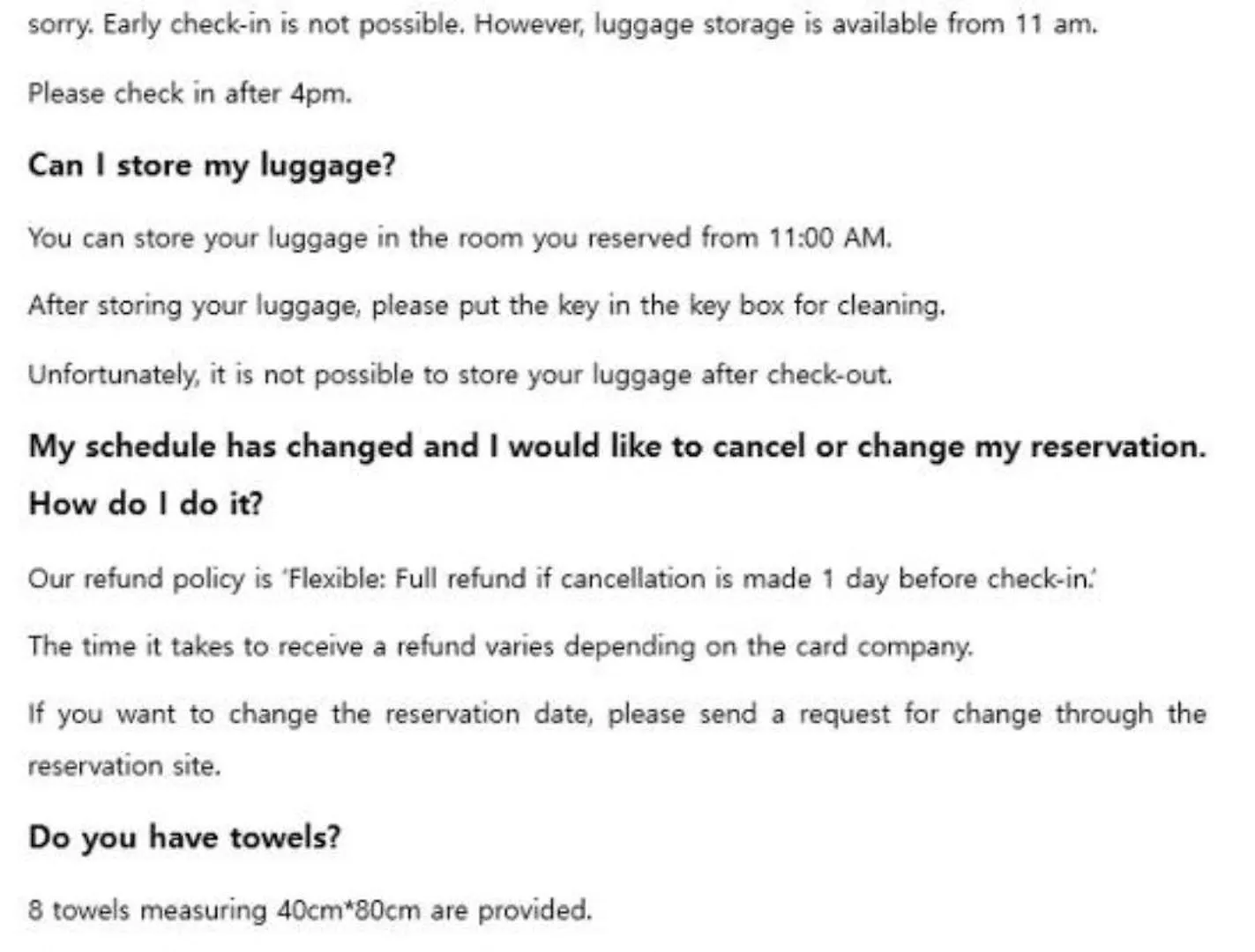Click the 'Do you have towels?' heading
1255x952 pixels.
(x=184, y=837)
